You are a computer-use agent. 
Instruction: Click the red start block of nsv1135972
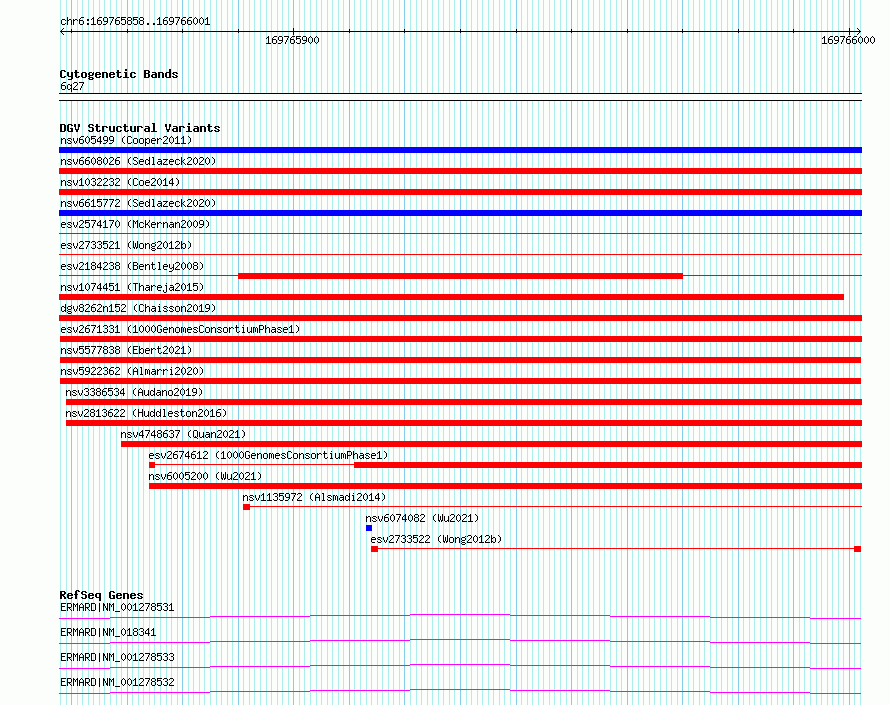click(x=246, y=507)
